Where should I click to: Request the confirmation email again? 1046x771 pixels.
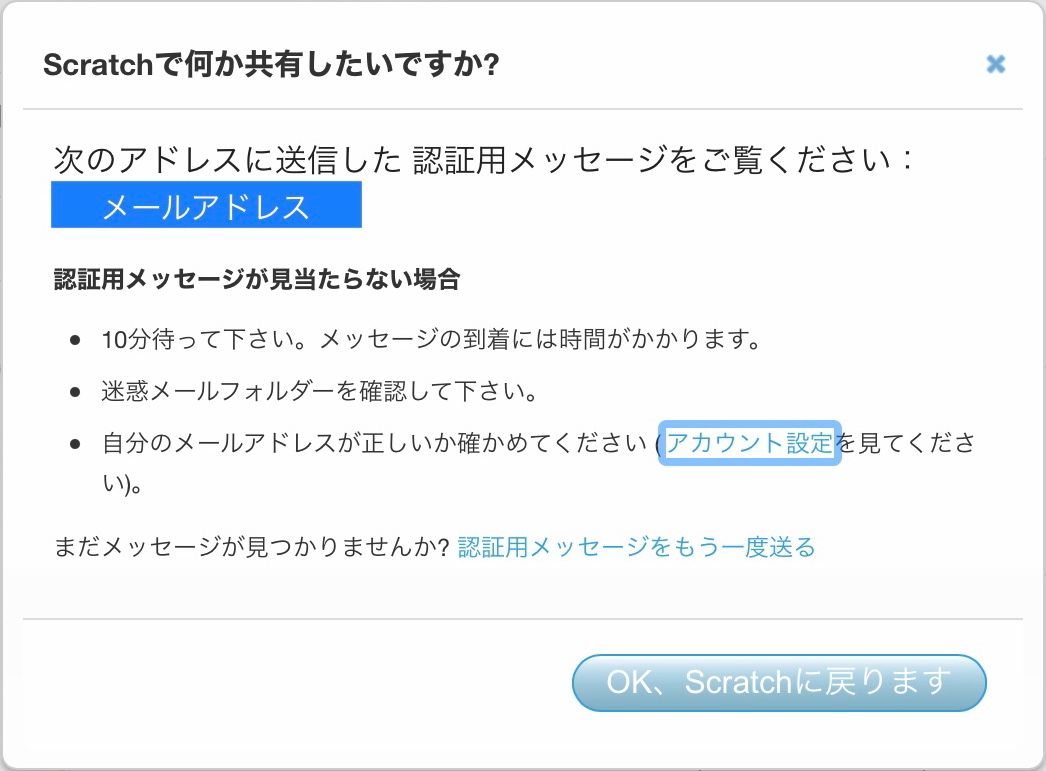[x=636, y=547]
